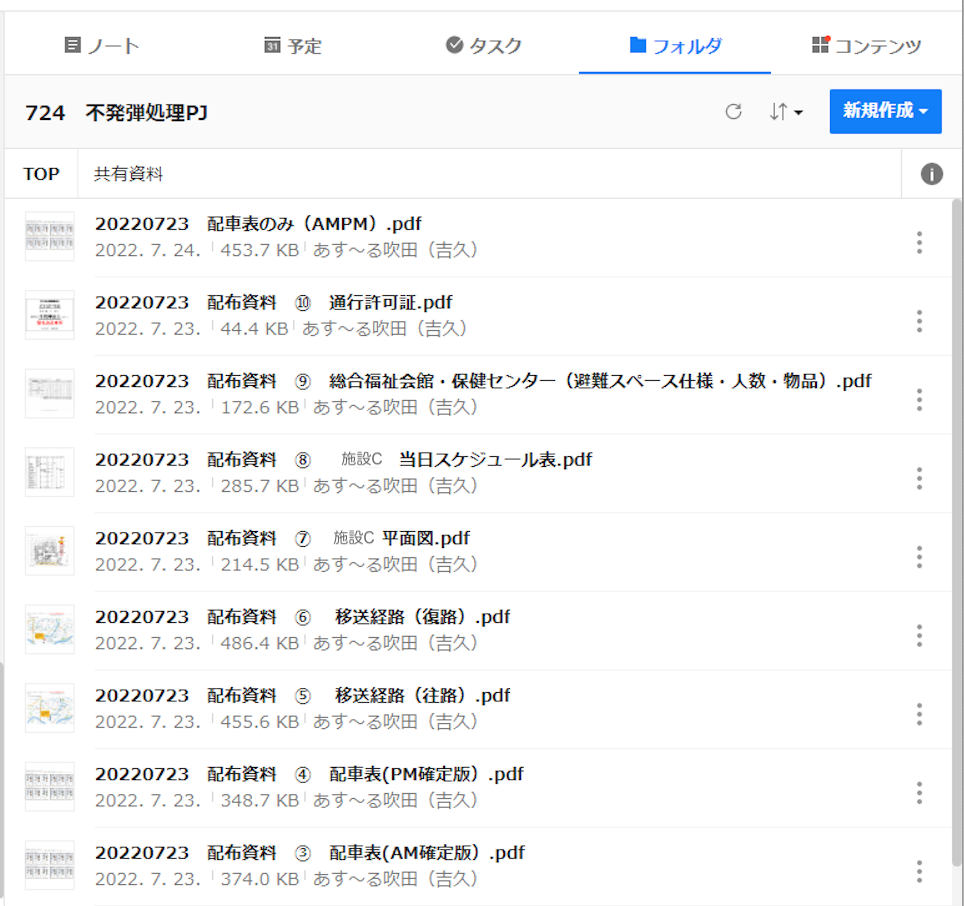Open more options for 配車表のみ（AMPM）.pdf

(919, 242)
